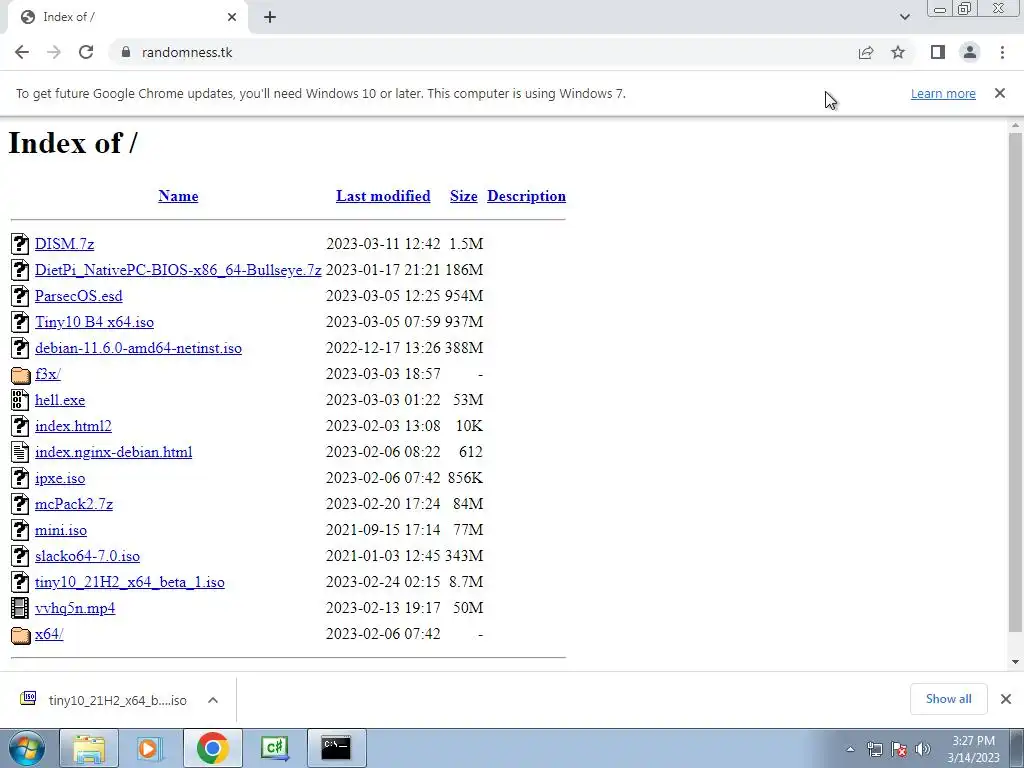Click Tiny10 B4 x64.iso link

[95, 322]
